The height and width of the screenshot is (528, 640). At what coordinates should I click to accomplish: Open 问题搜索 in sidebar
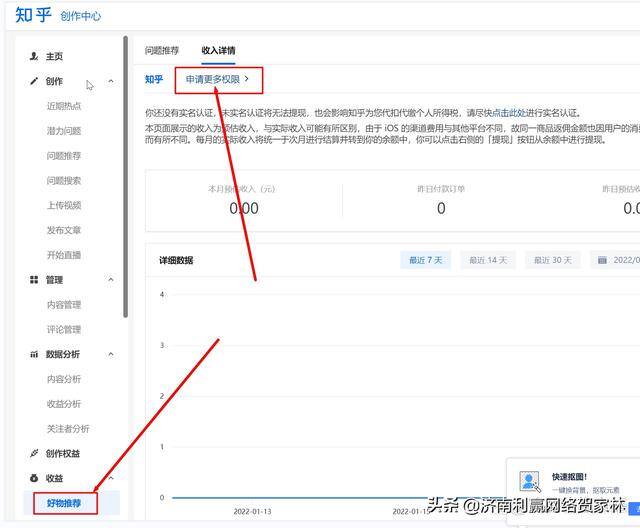point(64,181)
